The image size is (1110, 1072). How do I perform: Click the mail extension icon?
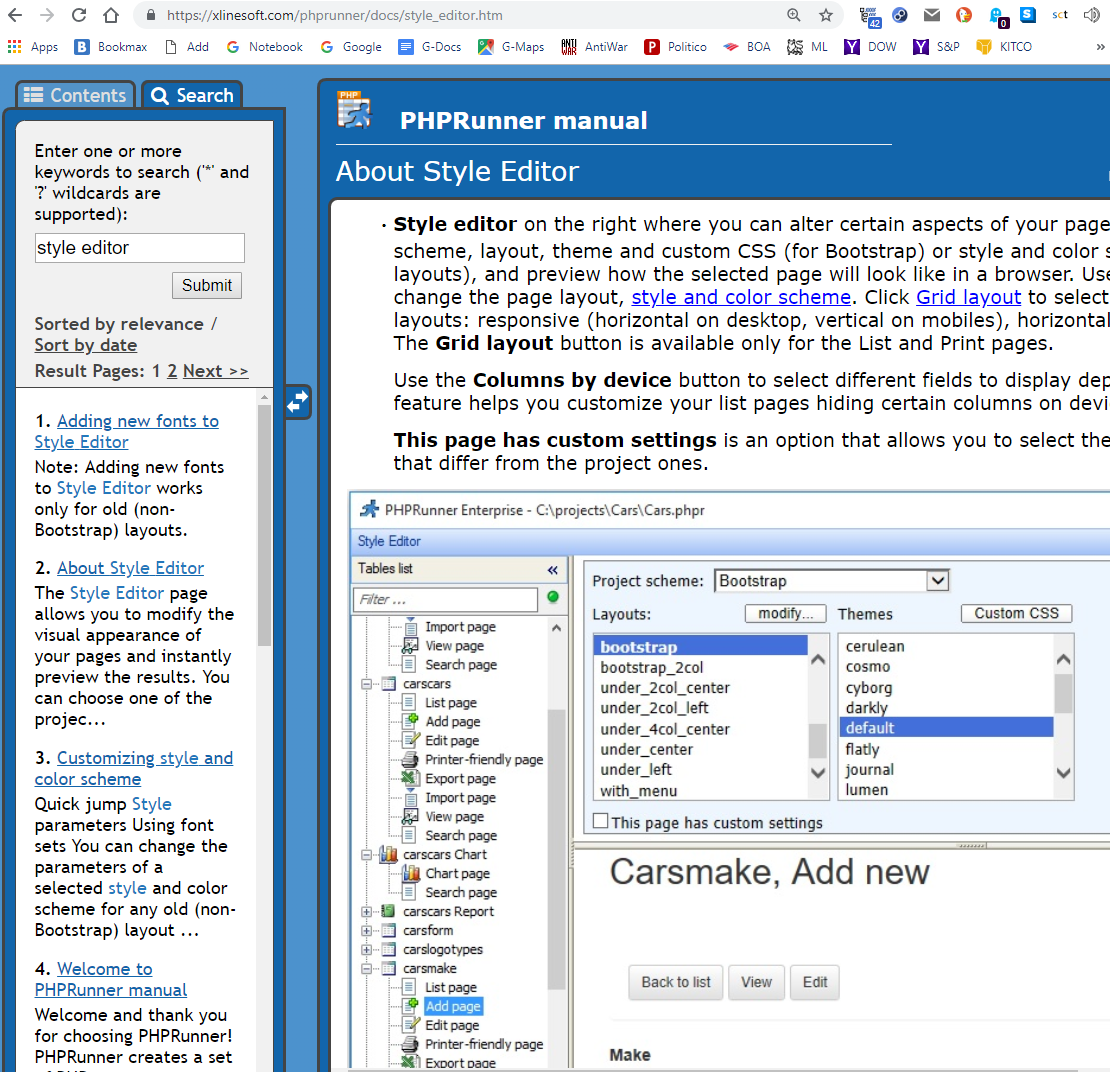932,15
